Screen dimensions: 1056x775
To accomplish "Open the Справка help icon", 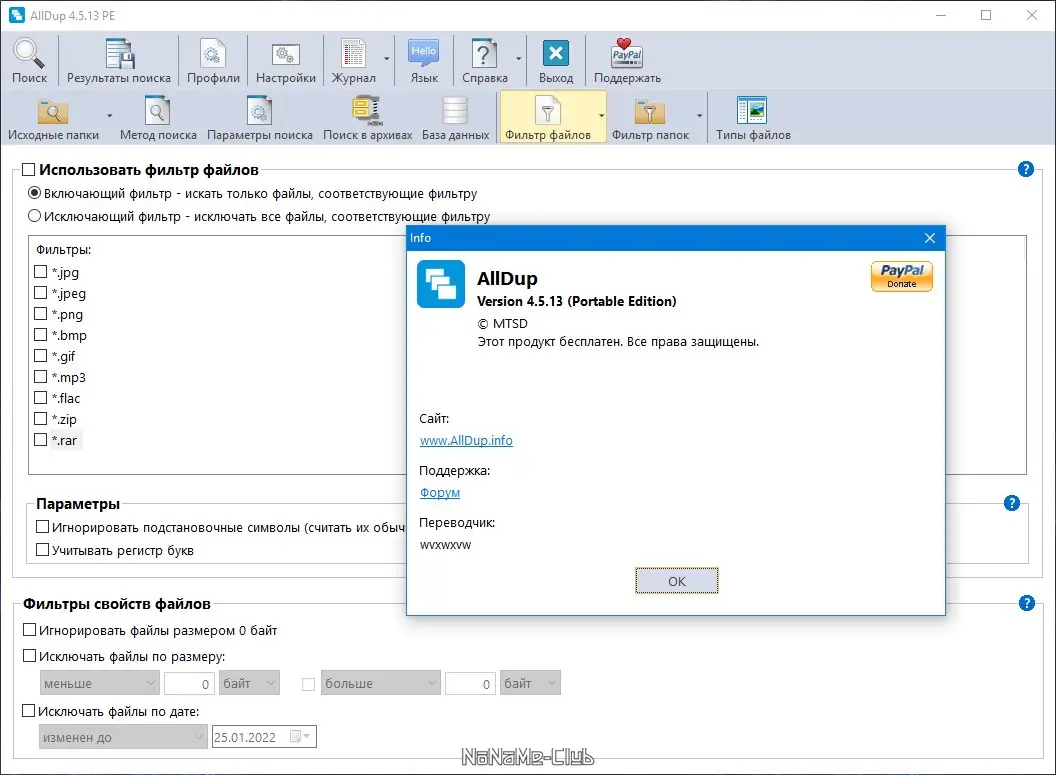I will (484, 61).
